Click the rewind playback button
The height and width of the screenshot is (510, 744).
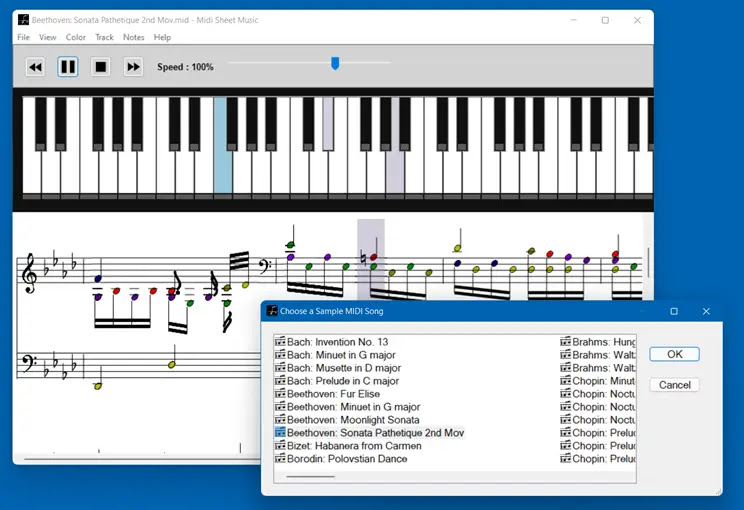pos(35,67)
